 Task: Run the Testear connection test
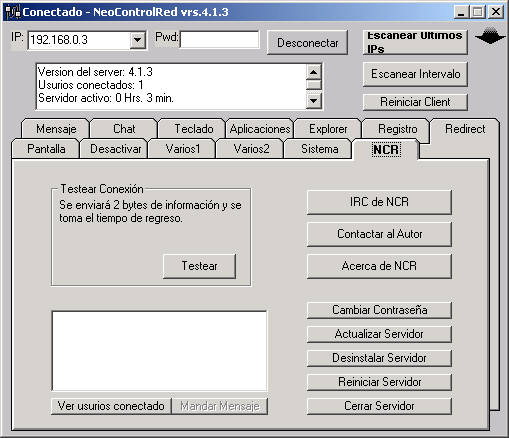pyautogui.click(x=199, y=266)
